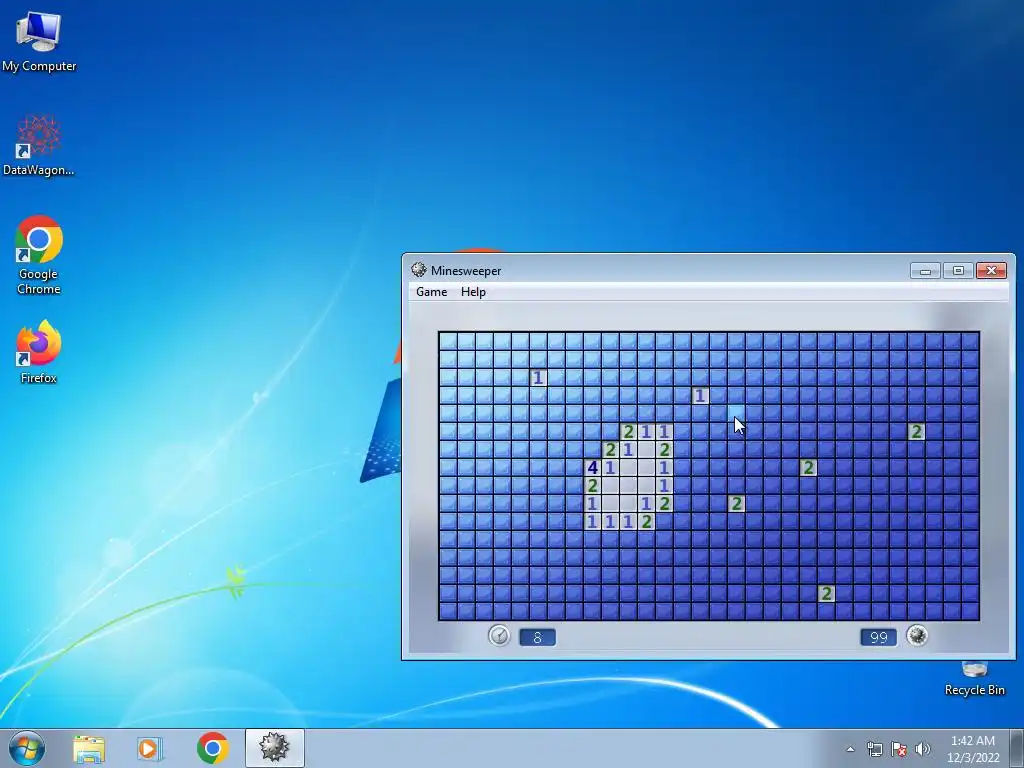This screenshot has height=768, width=1024.
Task: Select the Firefox desktop shortcut
Action: (39, 351)
